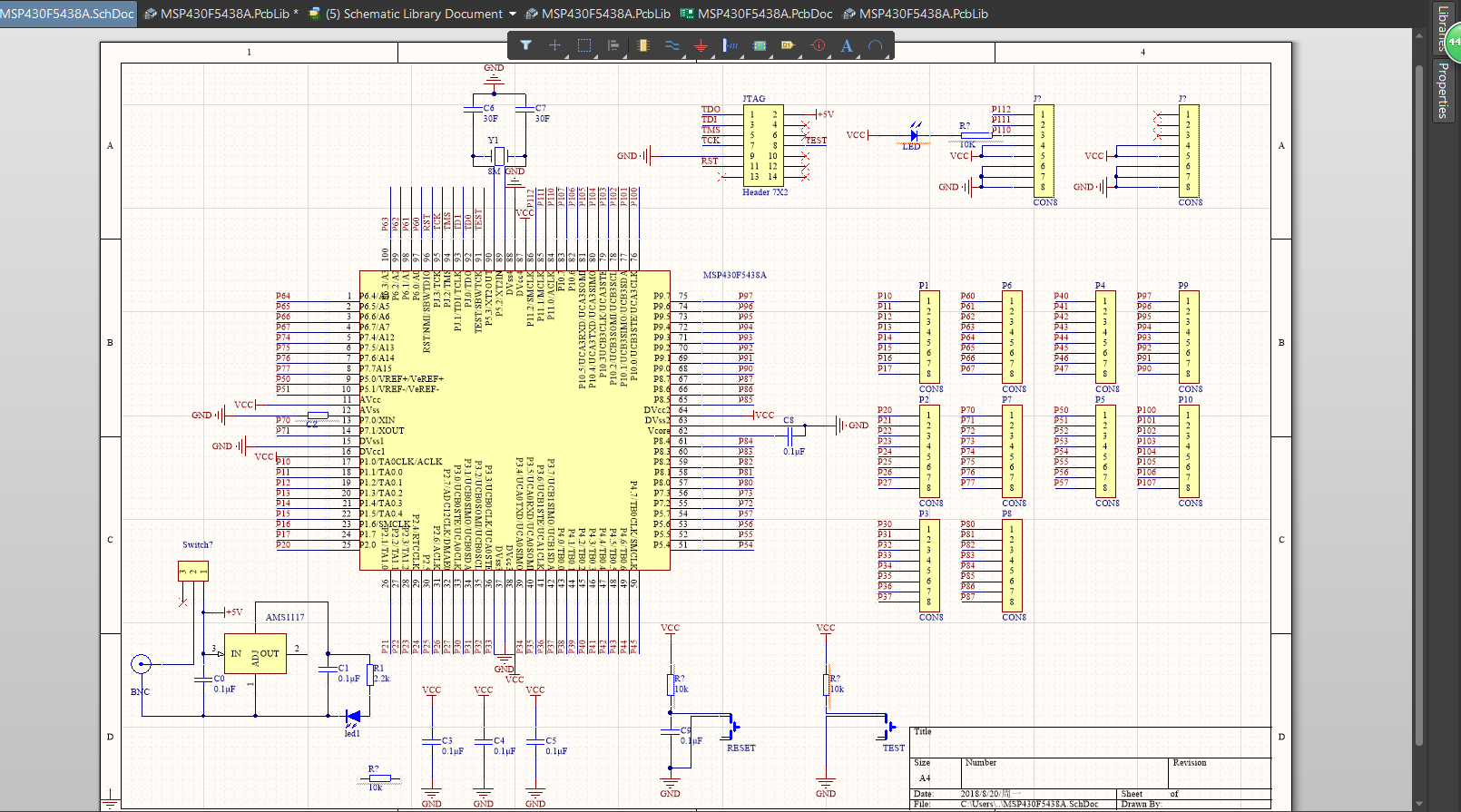
Task: Select capacitor C5 0.1µF
Action: click(535, 740)
